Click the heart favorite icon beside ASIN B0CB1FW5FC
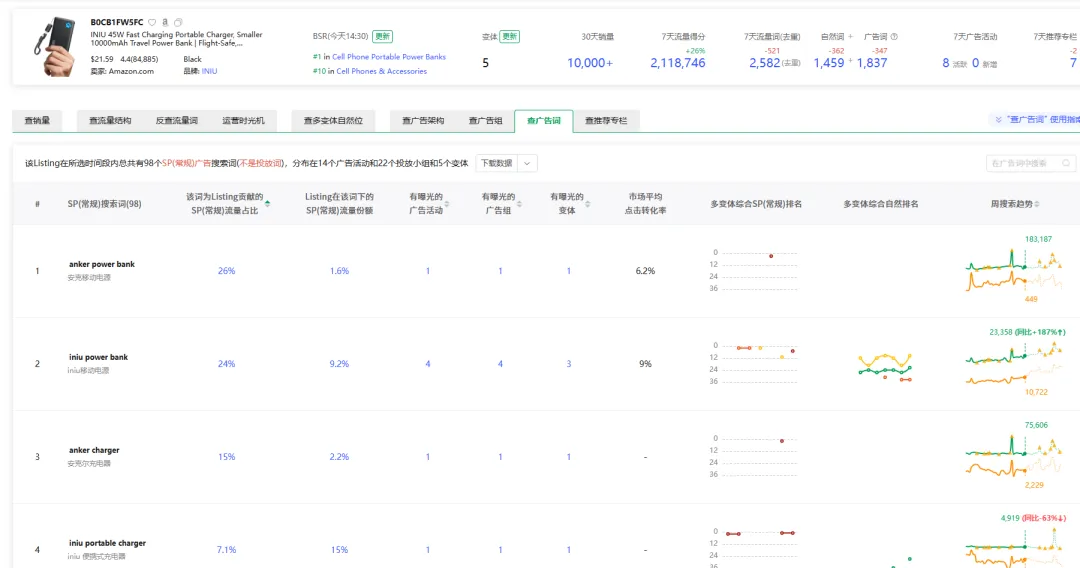Viewport: 1080px width, 568px height. click(152, 23)
